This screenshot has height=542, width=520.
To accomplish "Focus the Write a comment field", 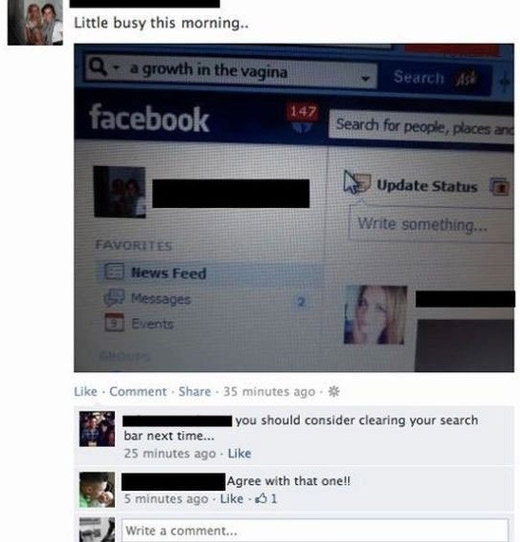I will [315, 530].
